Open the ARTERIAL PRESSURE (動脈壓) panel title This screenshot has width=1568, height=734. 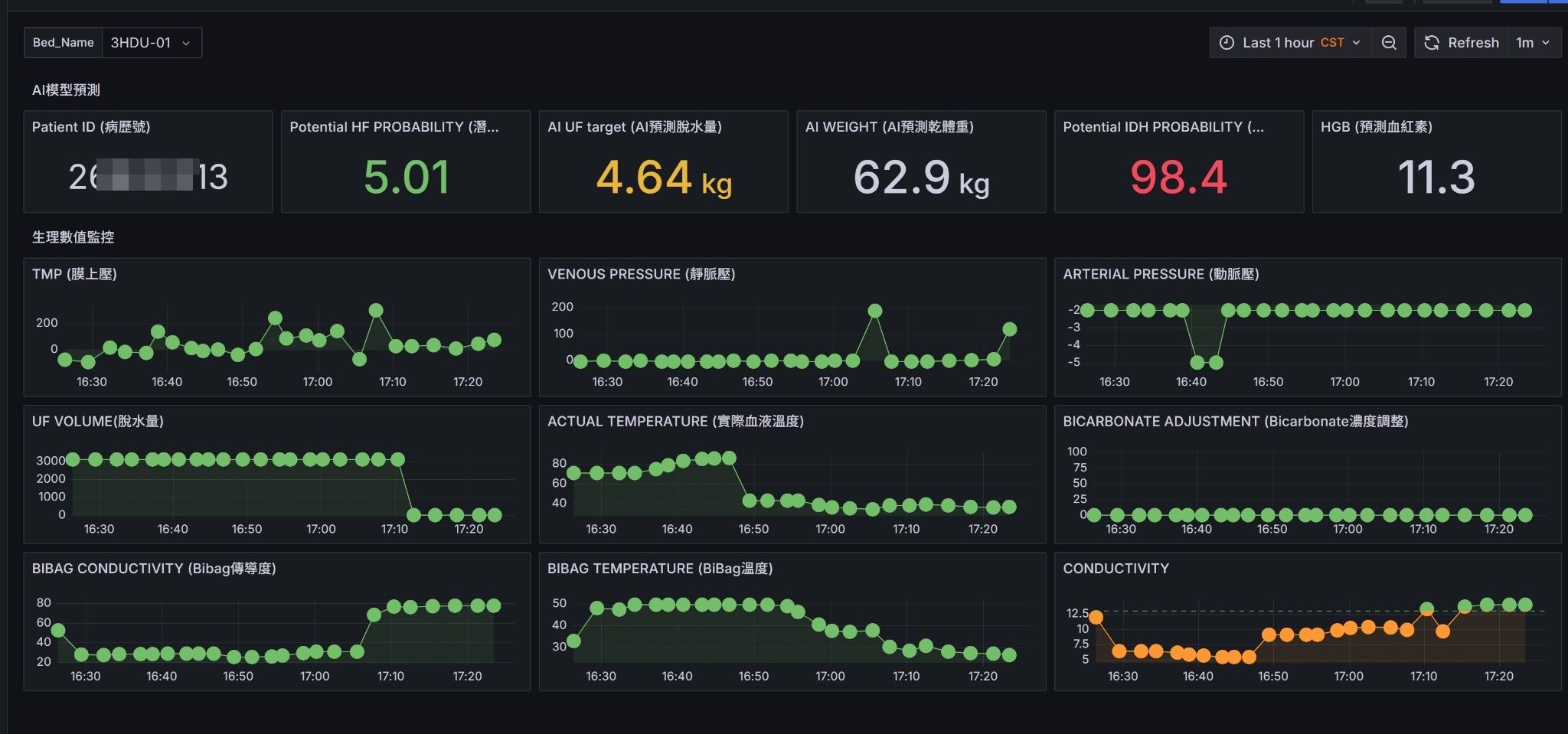[x=1161, y=274]
